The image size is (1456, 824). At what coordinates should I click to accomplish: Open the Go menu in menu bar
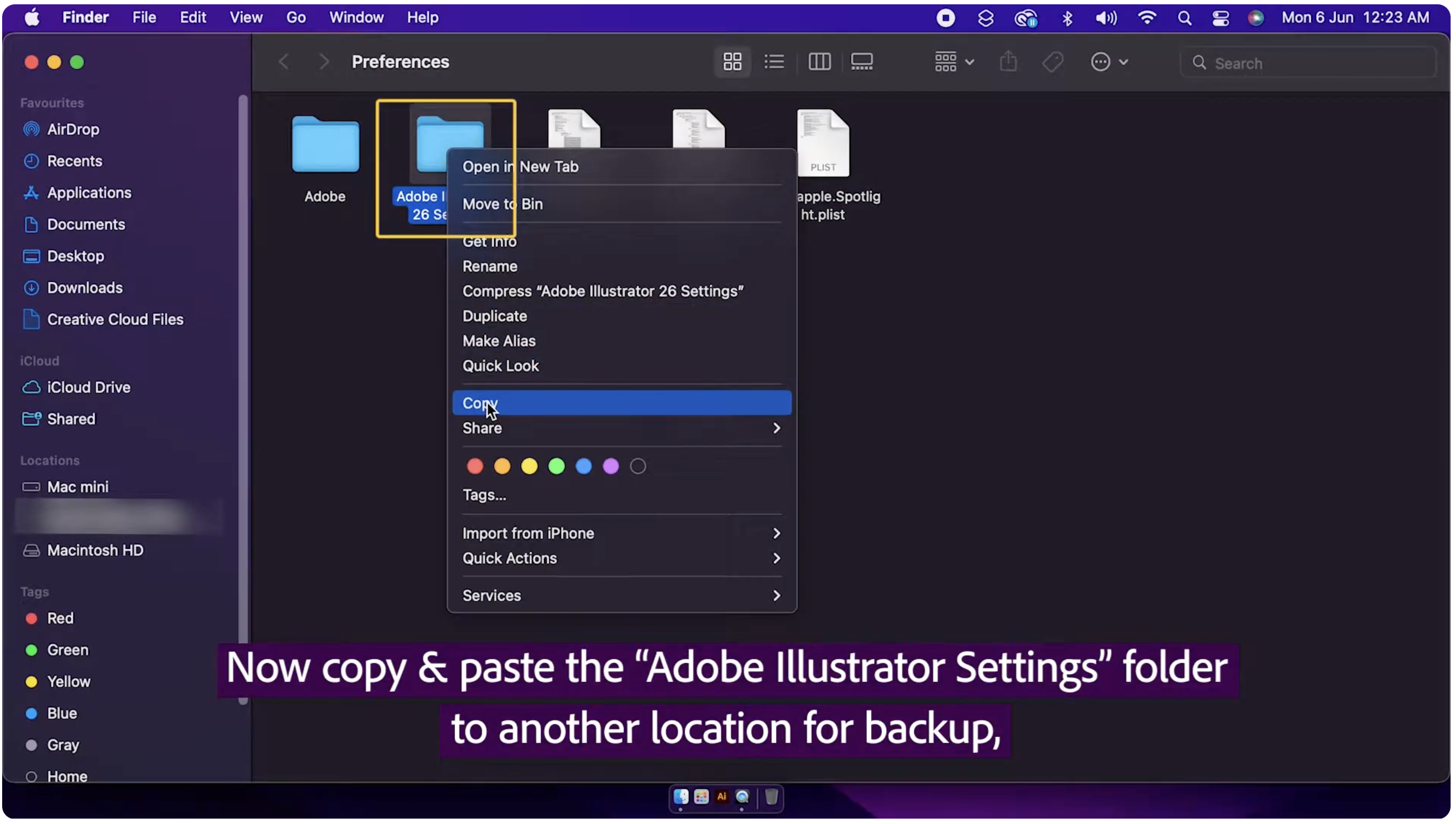click(x=295, y=17)
